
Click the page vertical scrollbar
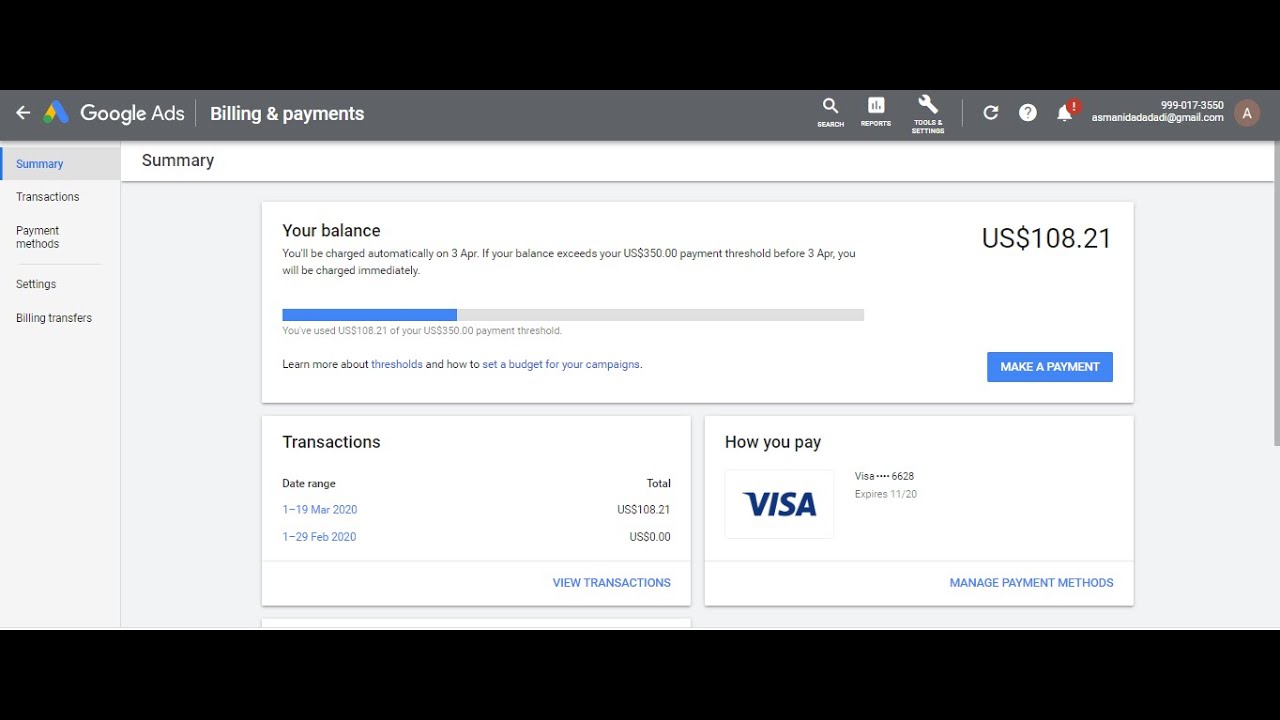click(x=1276, y=293)
